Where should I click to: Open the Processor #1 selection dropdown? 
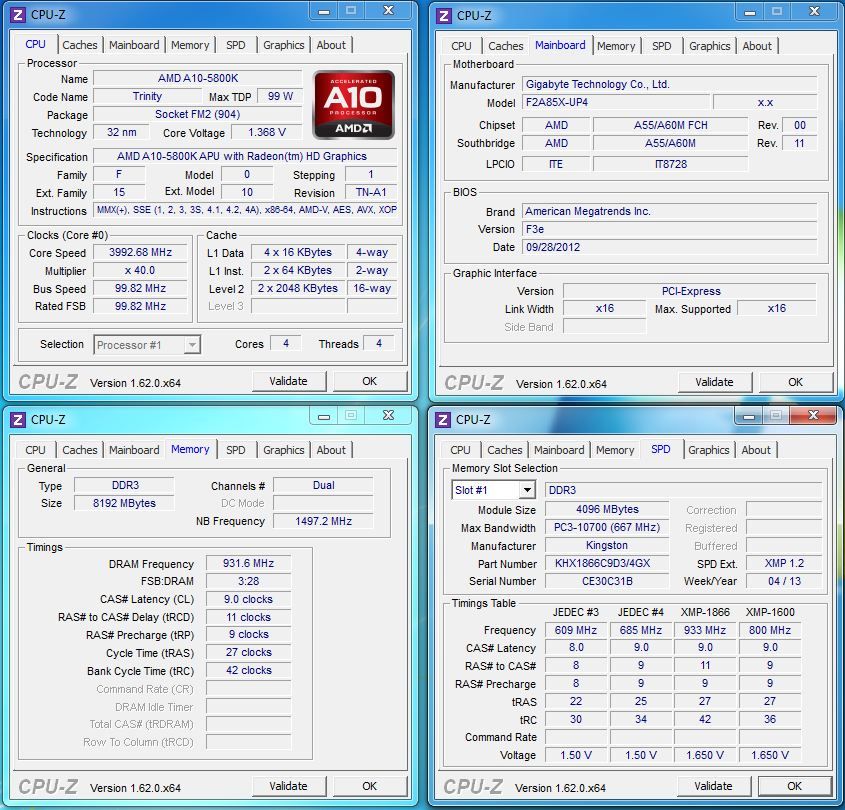click(147, 345)
